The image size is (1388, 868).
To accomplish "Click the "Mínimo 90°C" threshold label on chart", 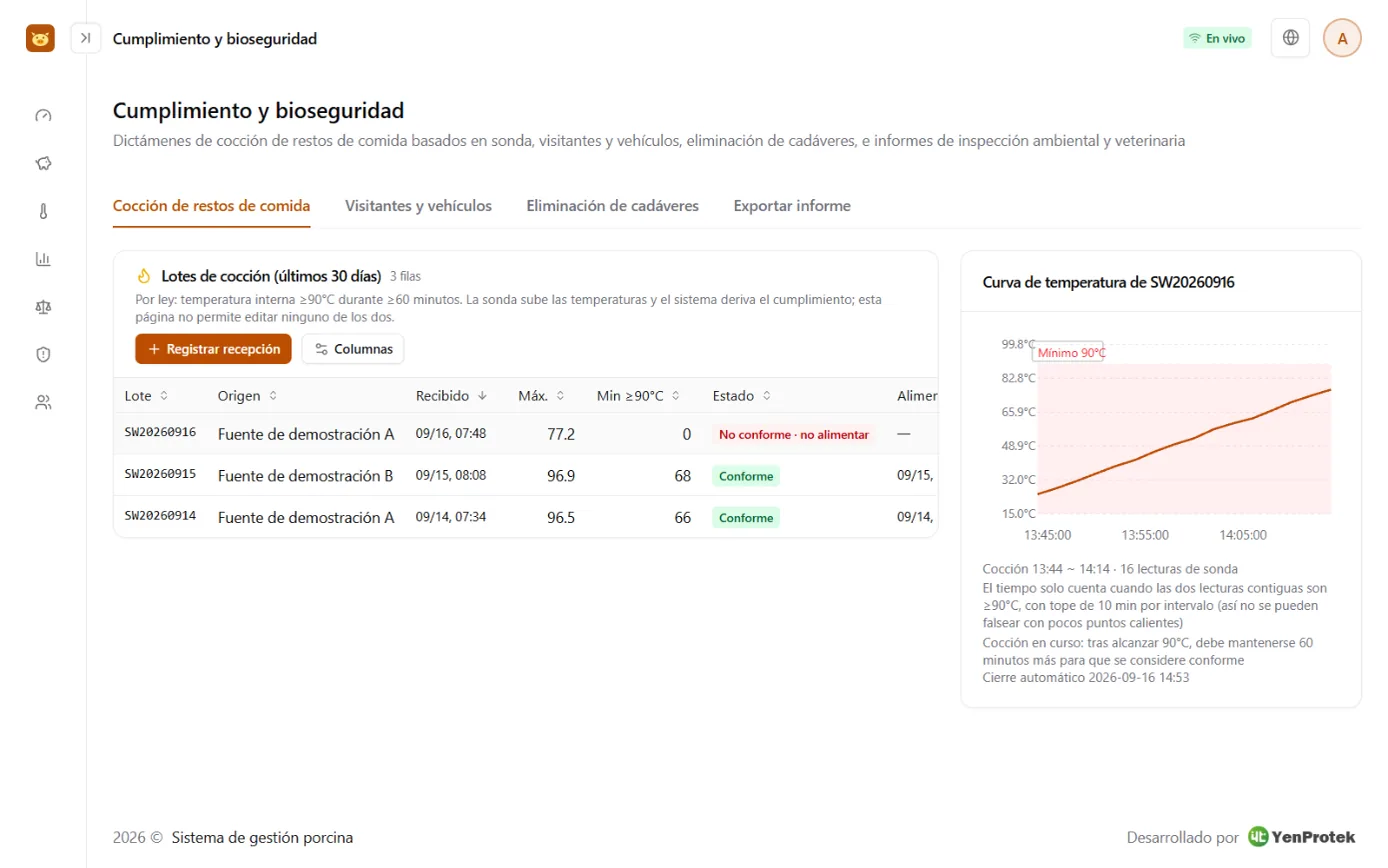I will pyautogui.click(x=1071, y=353).
